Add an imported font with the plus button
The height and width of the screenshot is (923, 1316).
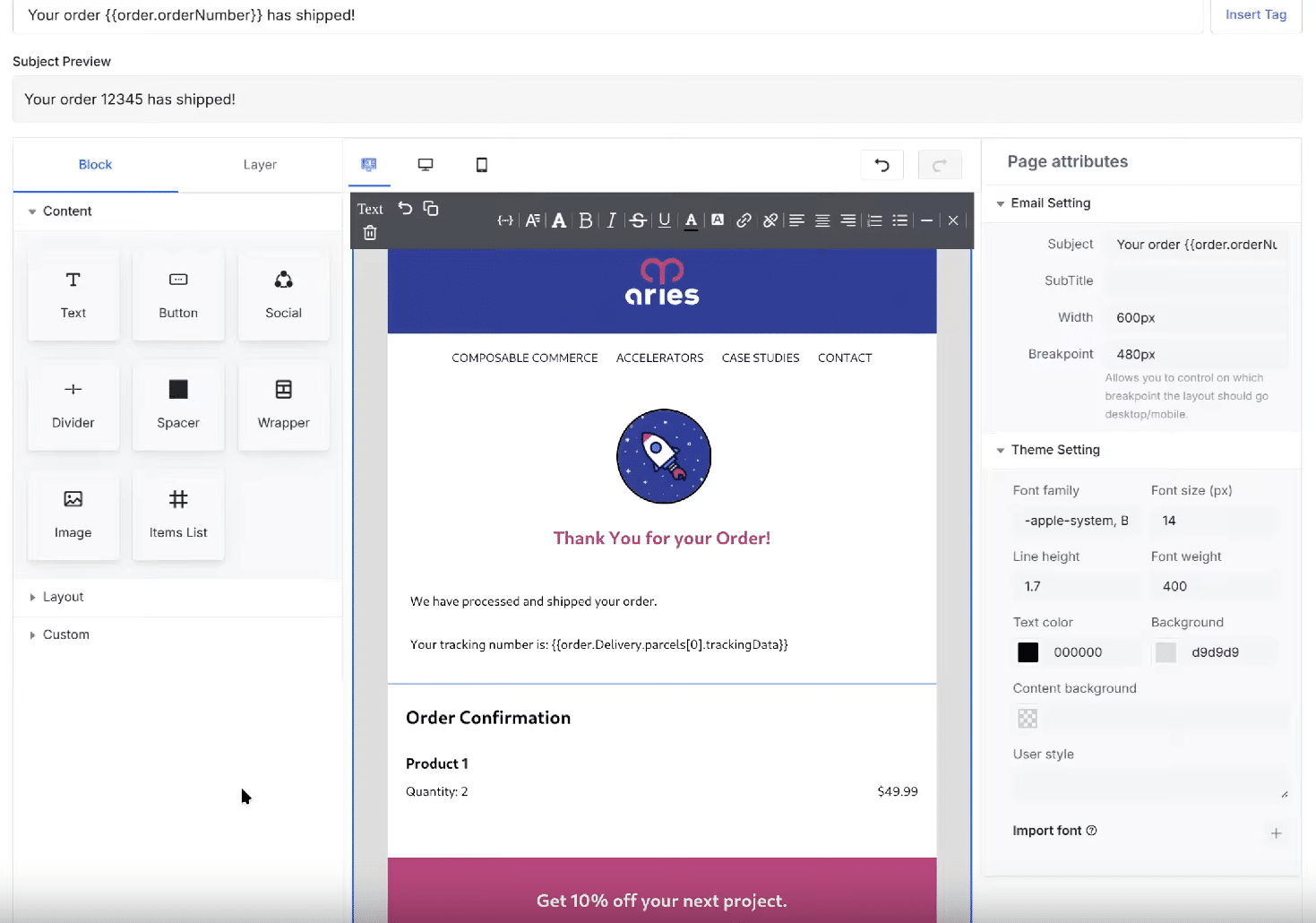(x=1276, y=833)
